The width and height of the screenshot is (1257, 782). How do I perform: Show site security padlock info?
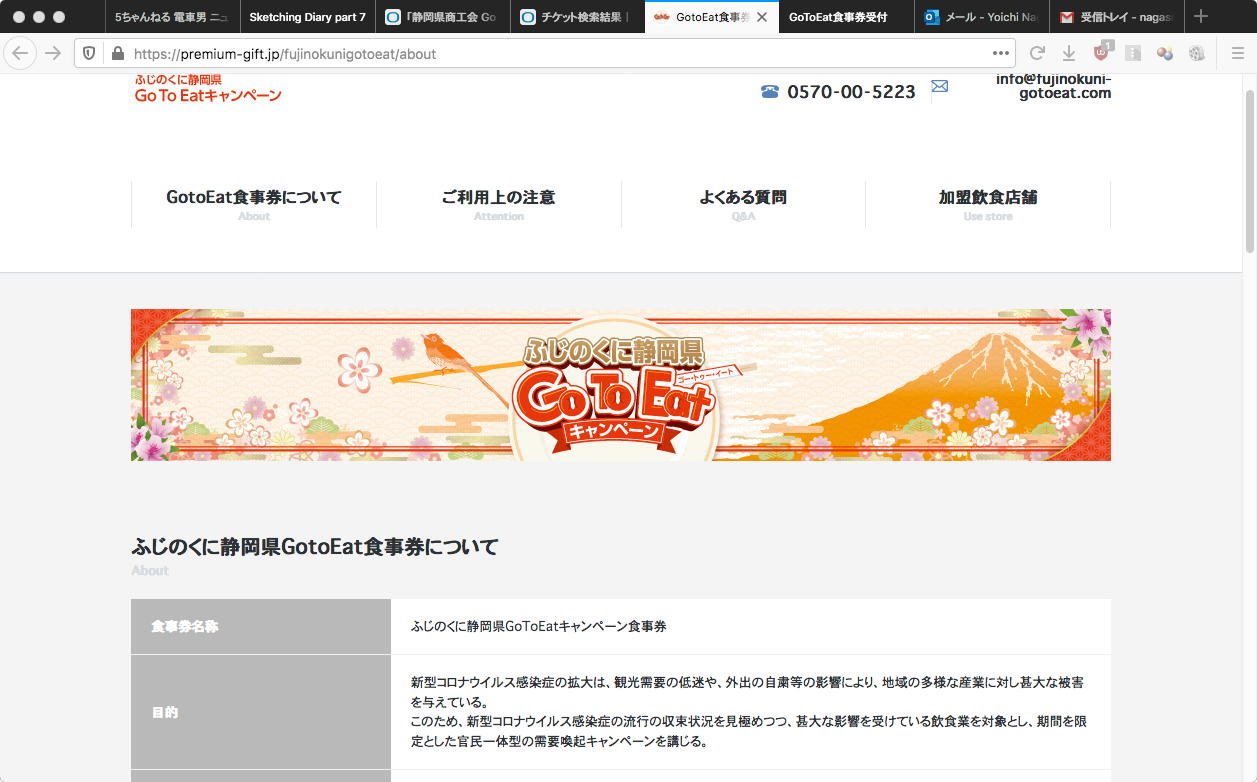(117, 54)
